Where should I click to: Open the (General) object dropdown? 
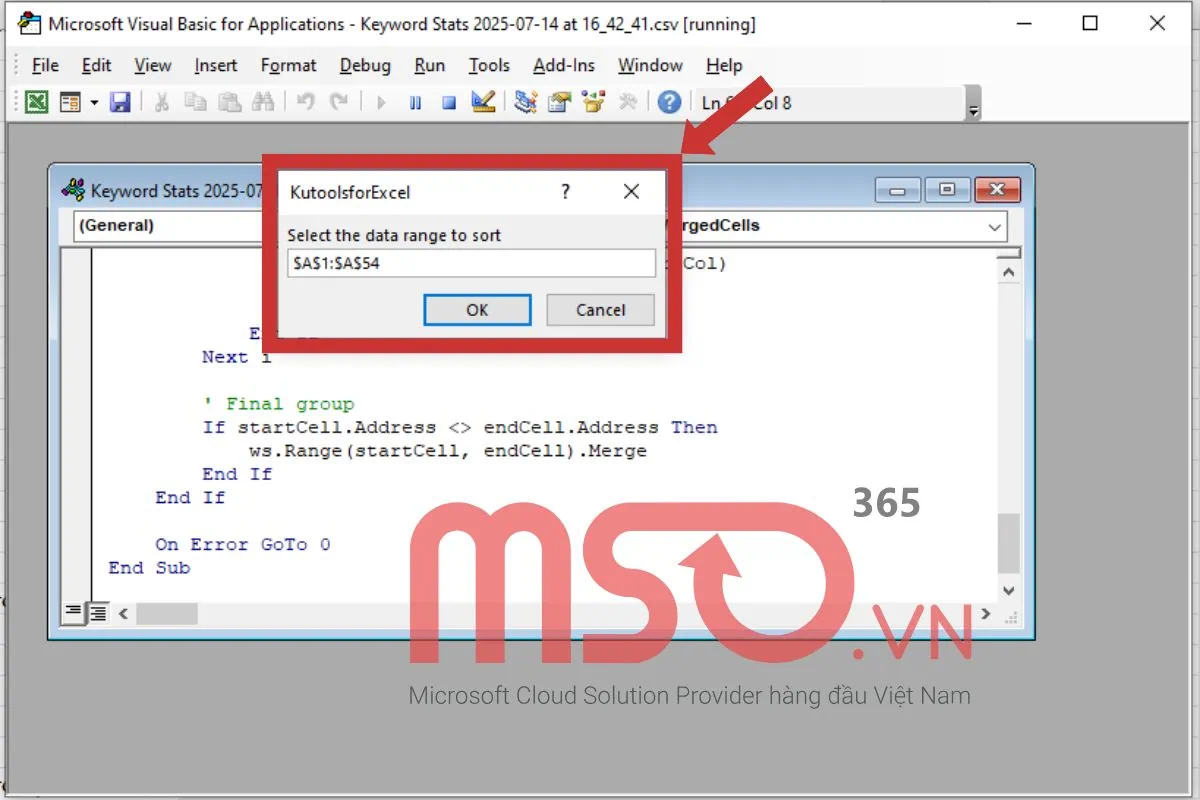coord(170,226)
